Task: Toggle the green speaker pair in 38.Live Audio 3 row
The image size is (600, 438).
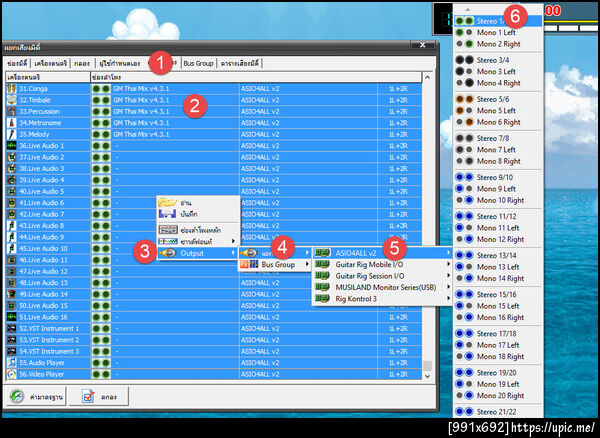Action: (101, 169)
